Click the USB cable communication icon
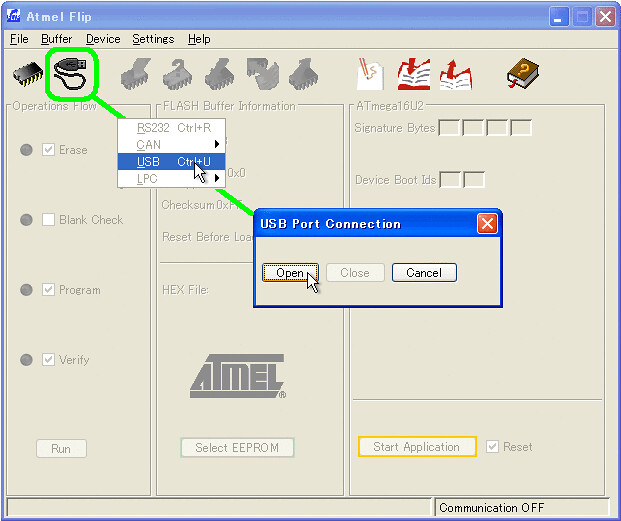621x521 pixels. [x=71, y=73]
